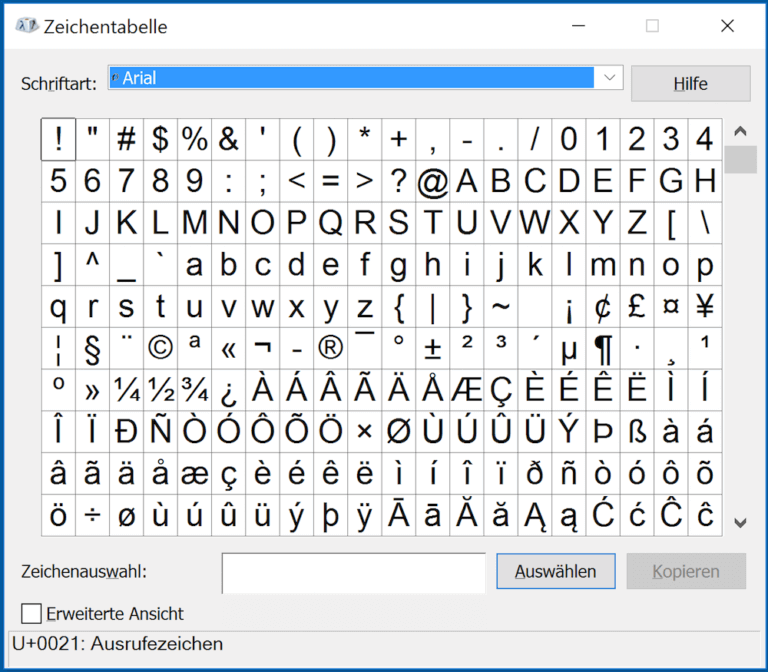
Task: Select the multiplication × symbol
Action: pos(364,432)
